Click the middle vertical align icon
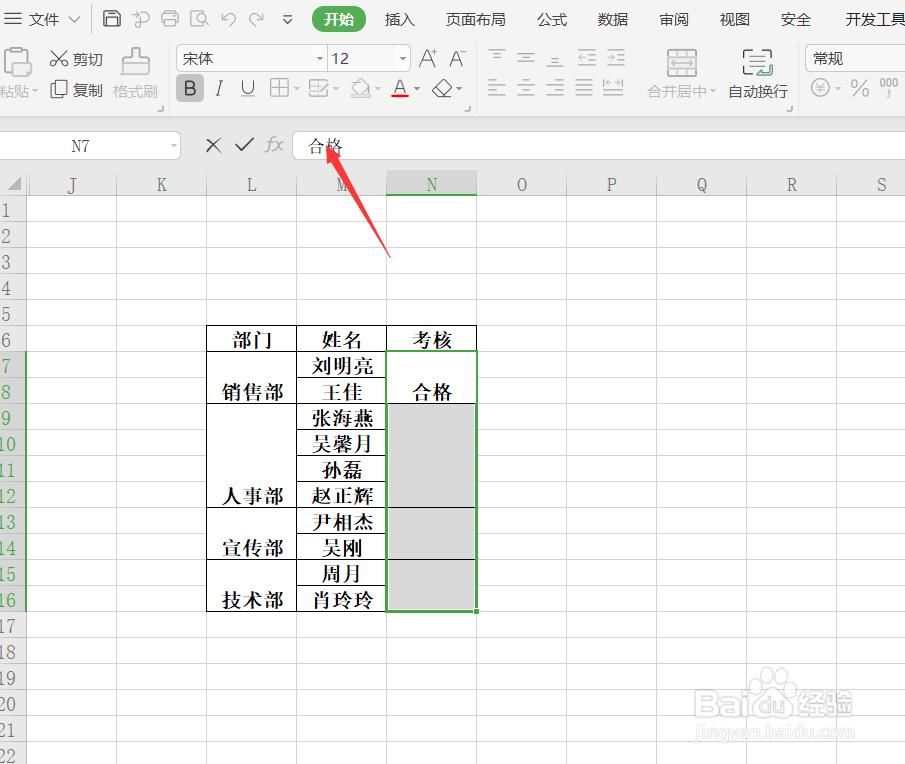The width and height of the screenshot is (905, 764). click(x=526, y=58)
